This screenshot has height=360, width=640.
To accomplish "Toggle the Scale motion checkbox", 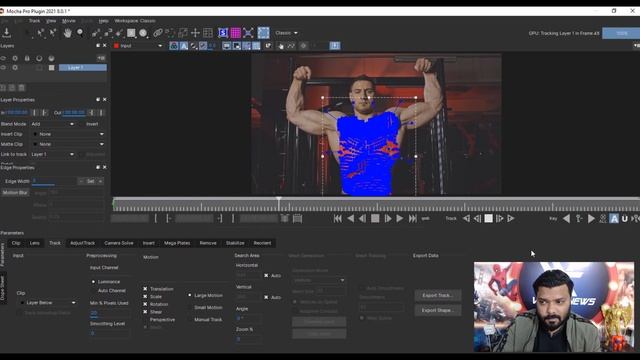I will [x=145, y=296].
